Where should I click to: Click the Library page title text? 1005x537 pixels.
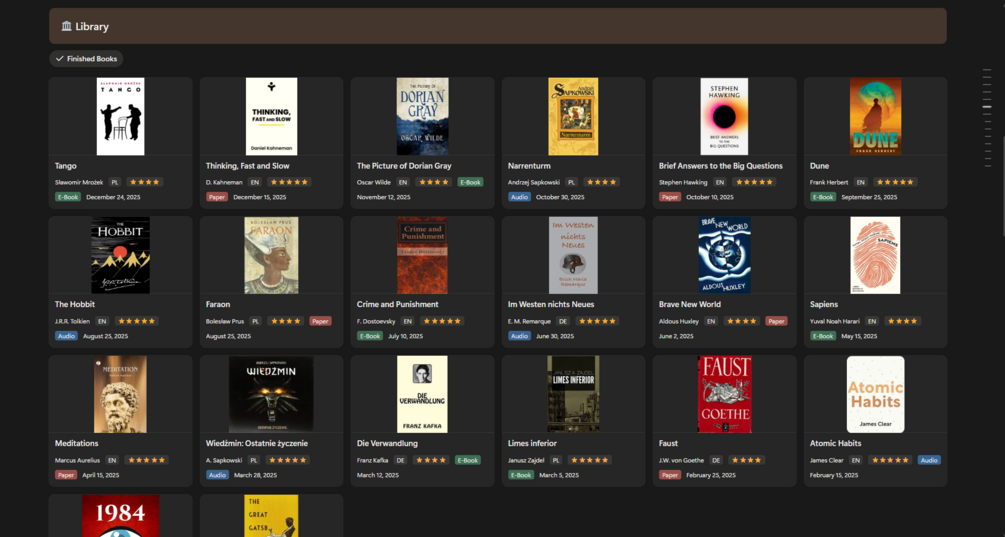(x=92, y=26)
